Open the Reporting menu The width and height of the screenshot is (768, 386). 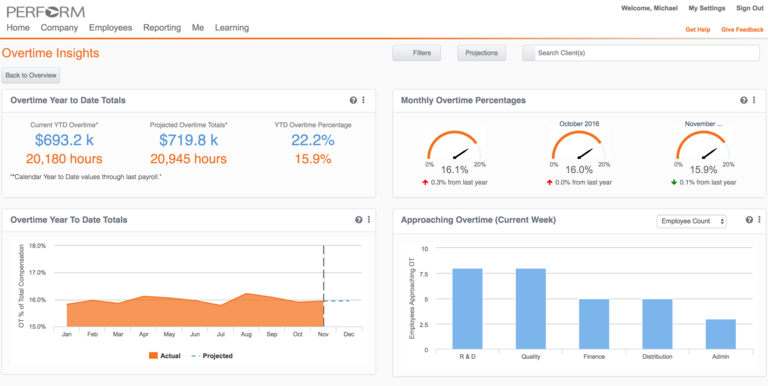pos(162,28)
